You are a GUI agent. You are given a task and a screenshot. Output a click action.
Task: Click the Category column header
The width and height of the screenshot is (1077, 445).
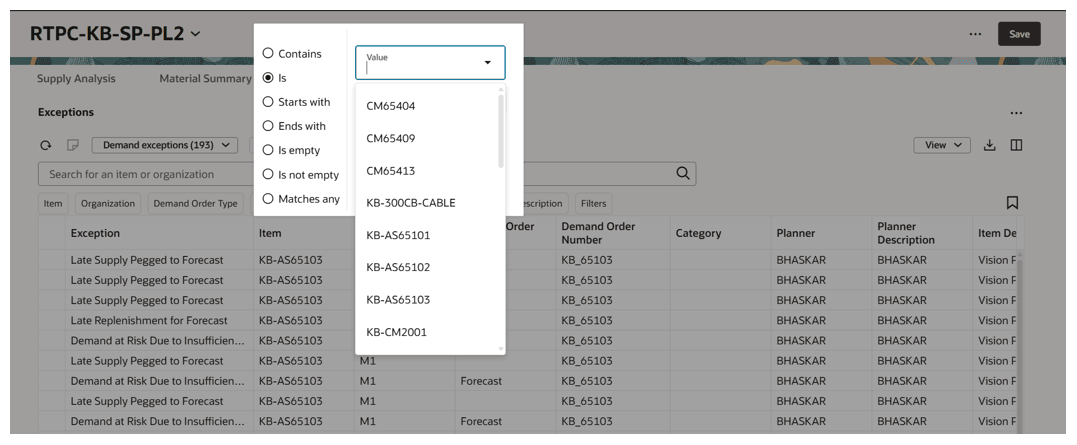(698, 233)
